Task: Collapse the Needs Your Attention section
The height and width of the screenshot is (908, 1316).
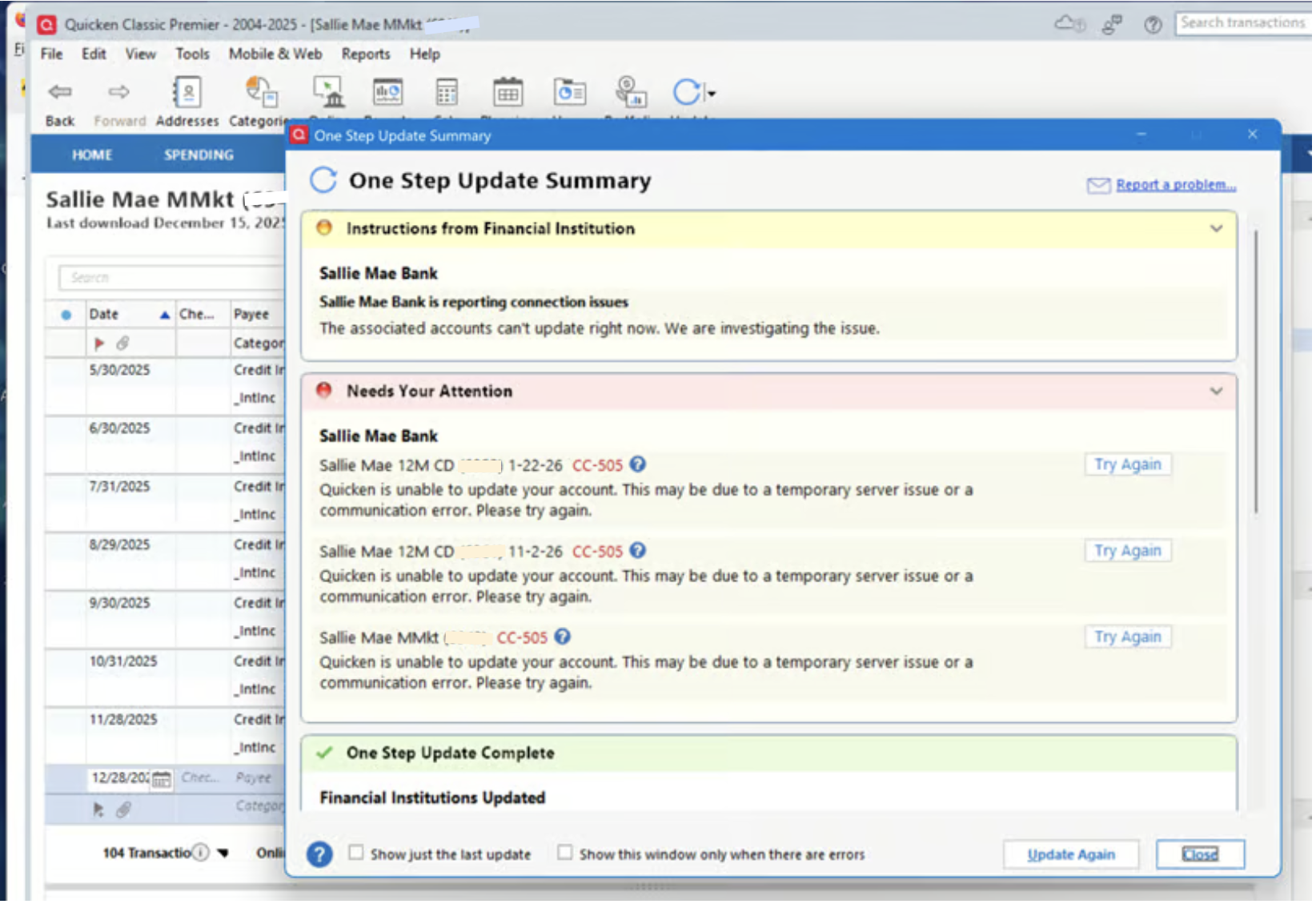Action: point(1217,392)
